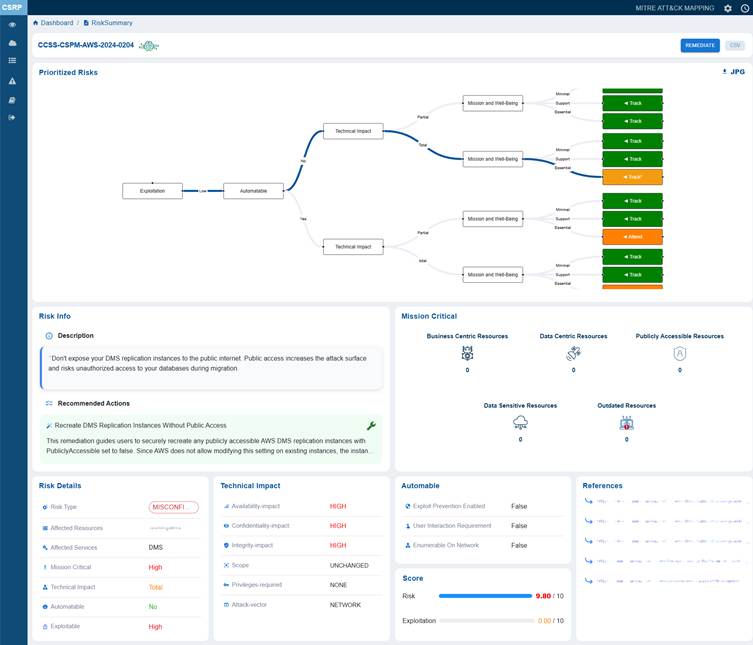This screenshot has width=753, height=645.
Task: Open settings gear in the top bar
Action: [x=727, y=8]
